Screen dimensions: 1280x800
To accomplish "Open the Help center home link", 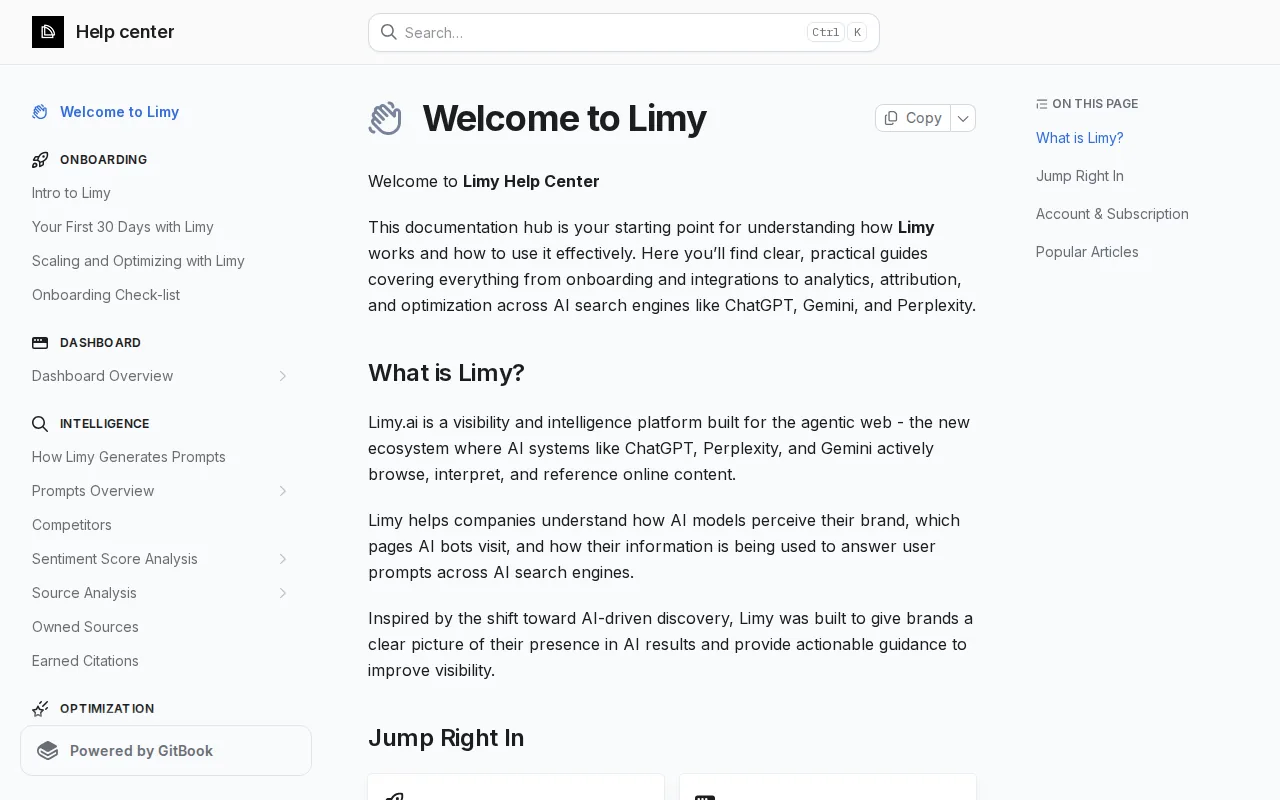I will (103, 32).
